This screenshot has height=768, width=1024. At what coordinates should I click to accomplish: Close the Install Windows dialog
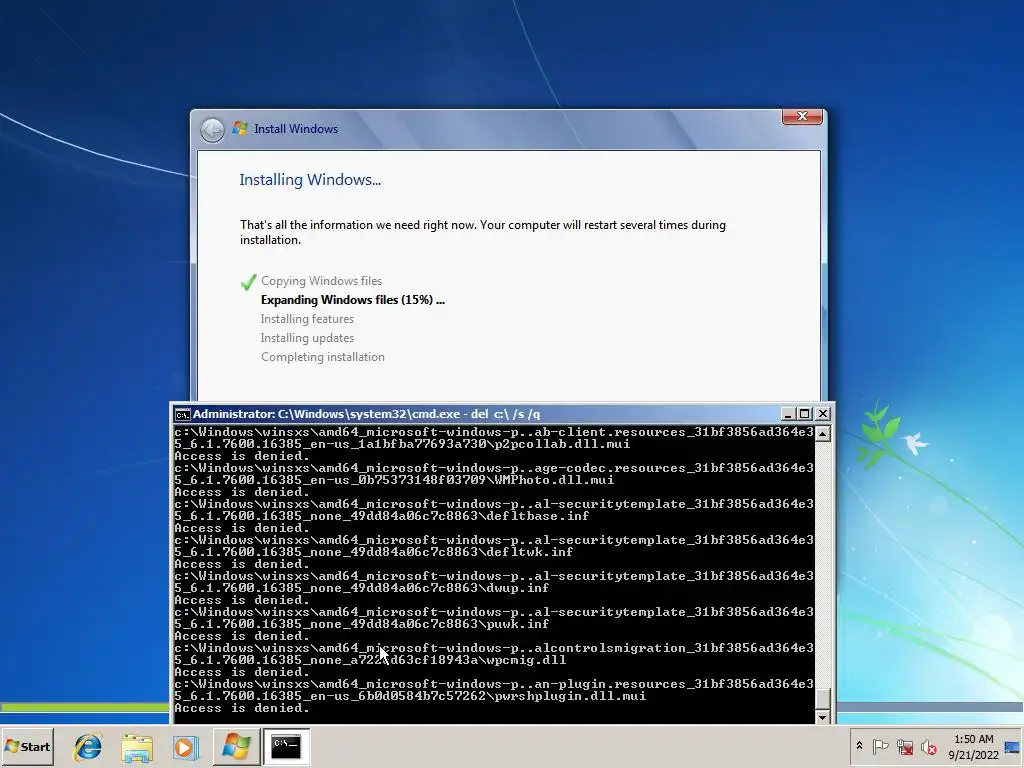point(802,116)
